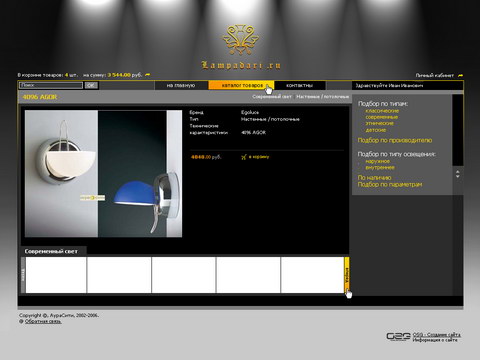Click the first white thumbnail in carousel
Image resolution: width=480 pixels, height=360 pixels.
(56, 275)
